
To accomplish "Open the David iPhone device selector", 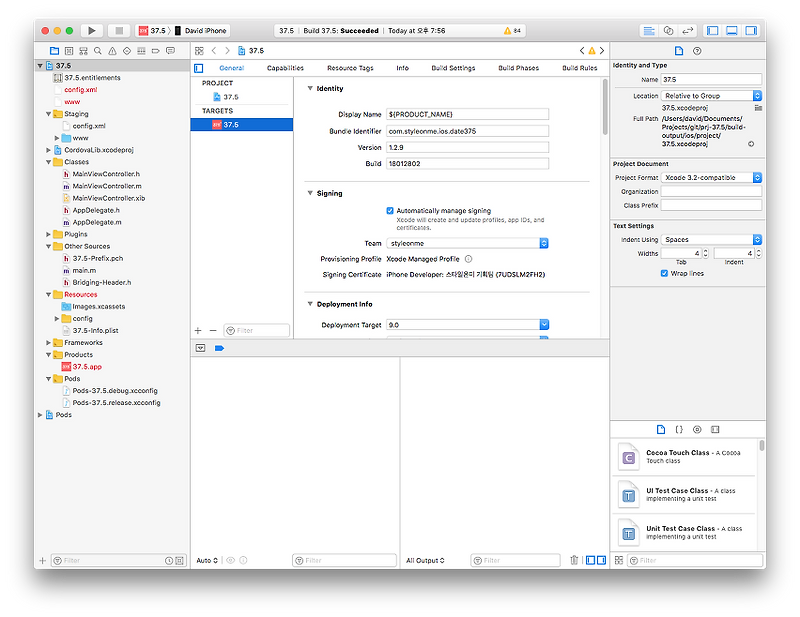I will coord(201,31).
